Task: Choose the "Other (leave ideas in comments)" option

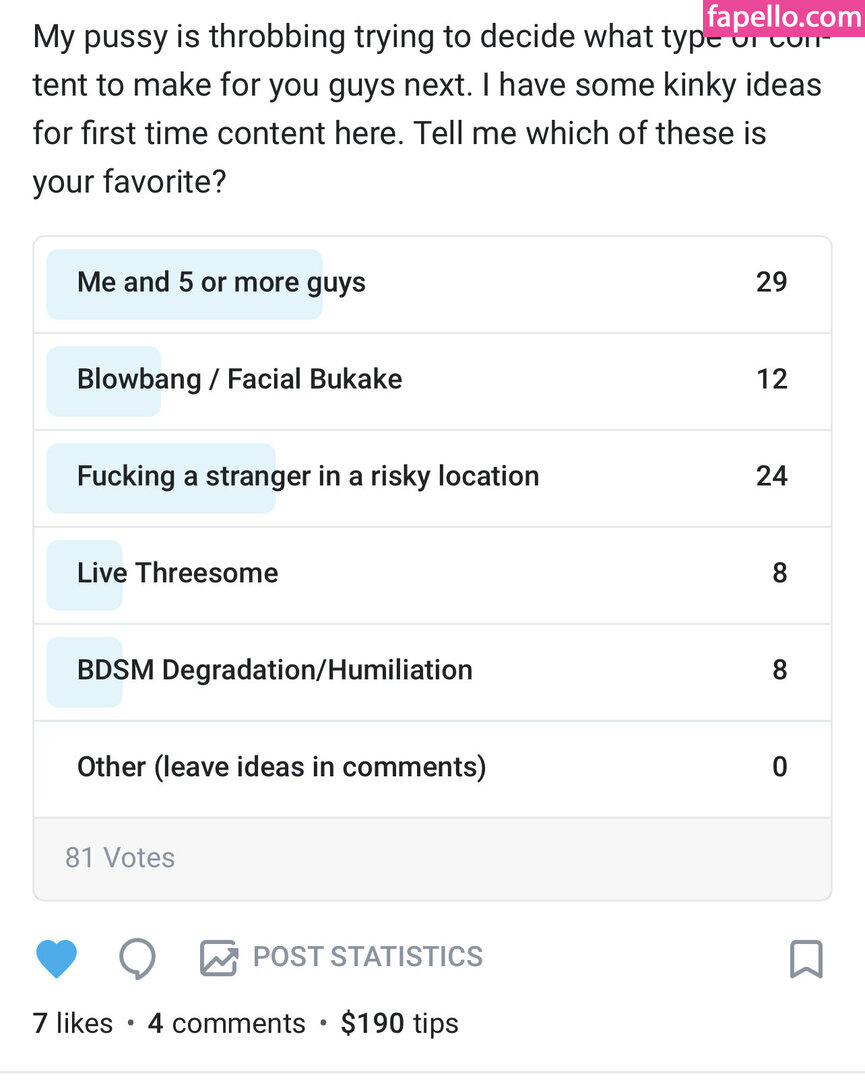Action: tap(281, 767)
